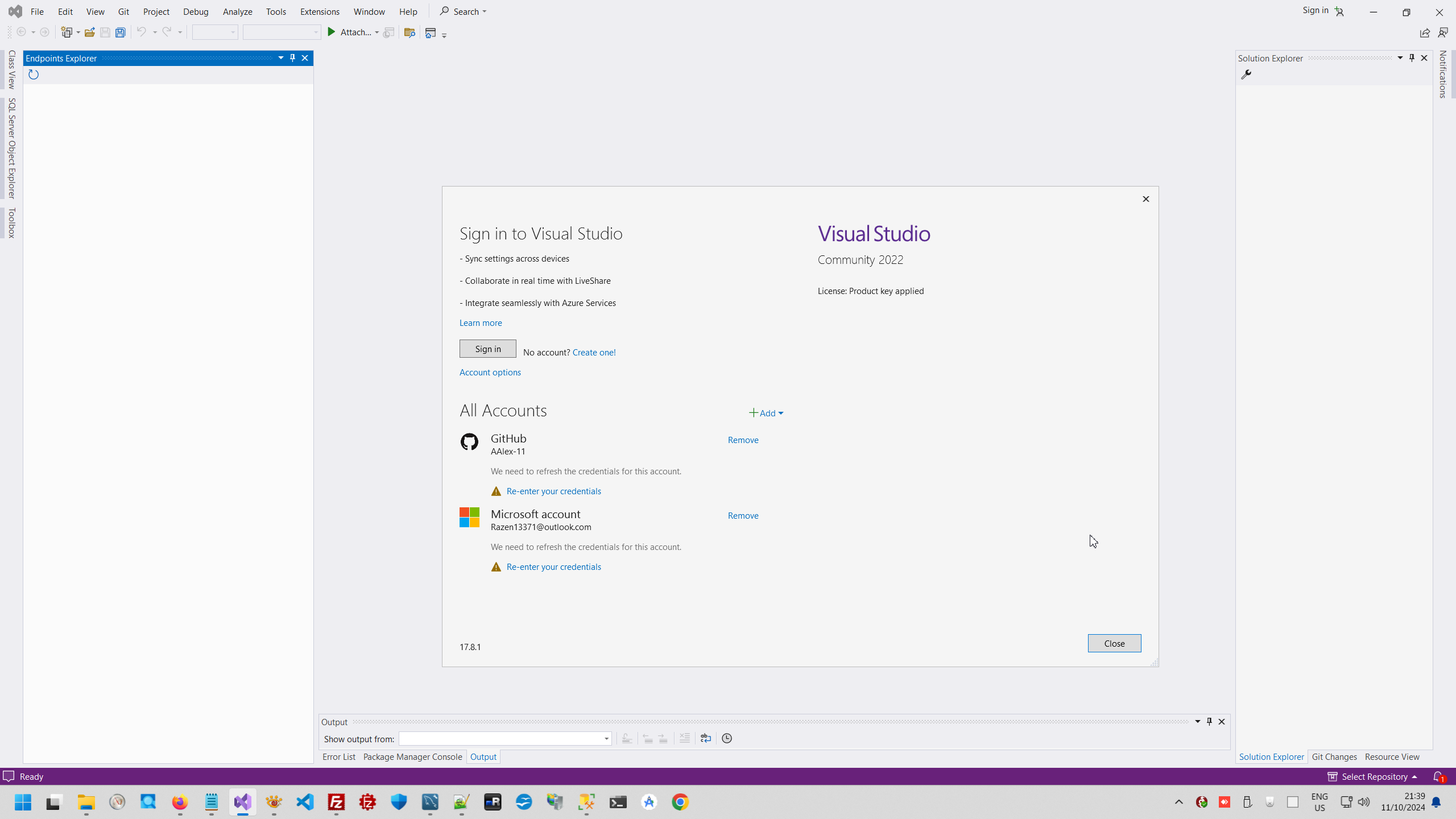Click the Sign in button in dialog
1456x819 pixels.
[487, 349]
